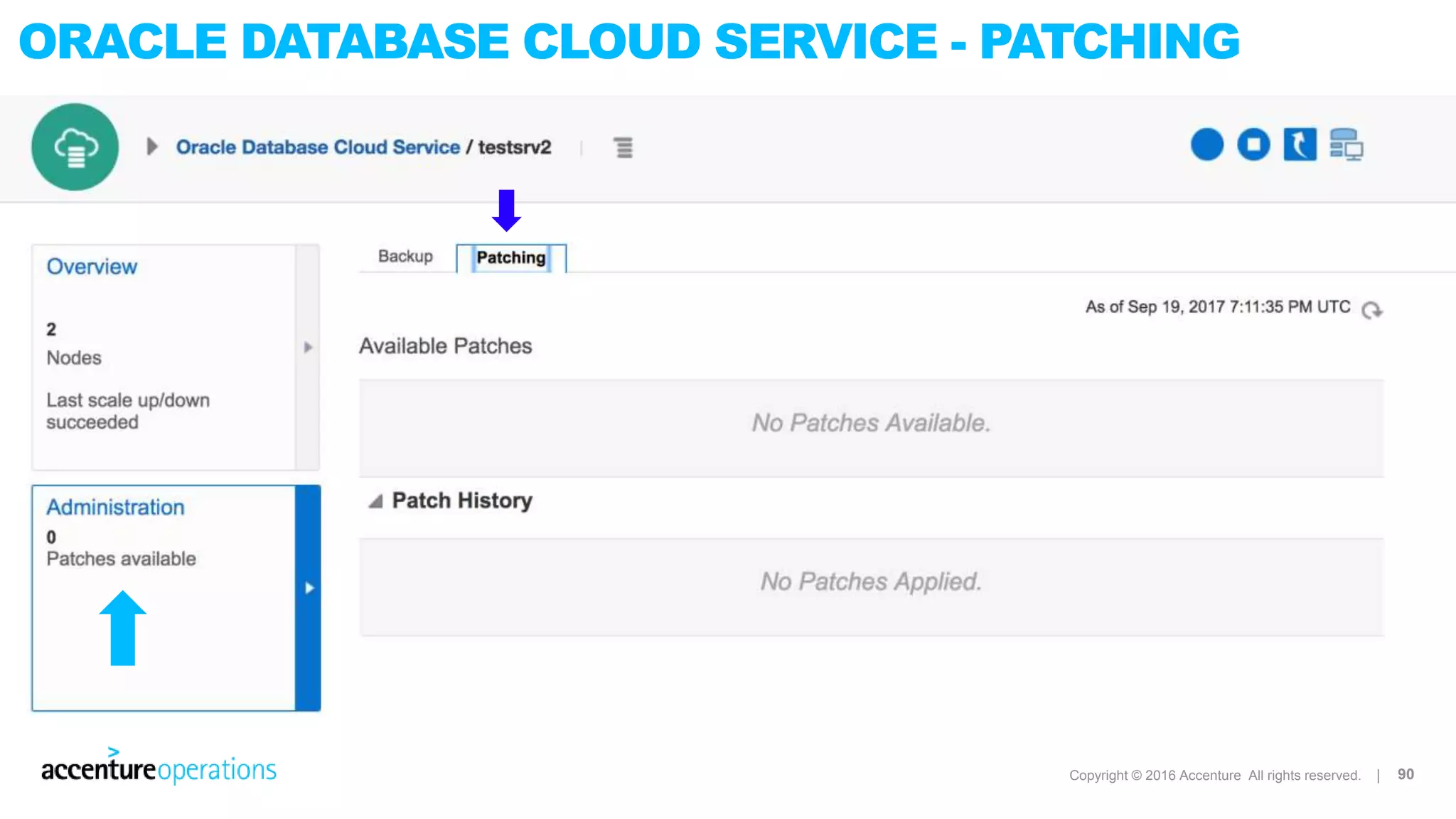Click the No Patches Available message
Image resolution: width=1456 pixels, height=819 pixels.
point(871,423)
